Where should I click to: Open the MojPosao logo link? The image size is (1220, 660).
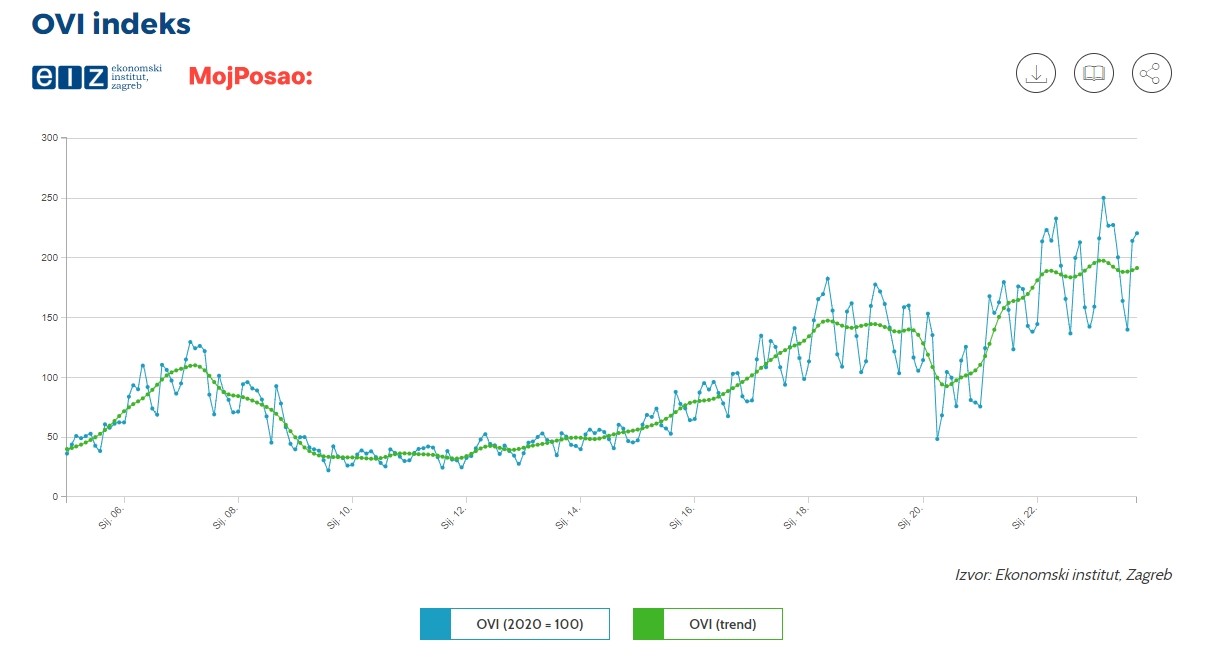coord(251,76)
